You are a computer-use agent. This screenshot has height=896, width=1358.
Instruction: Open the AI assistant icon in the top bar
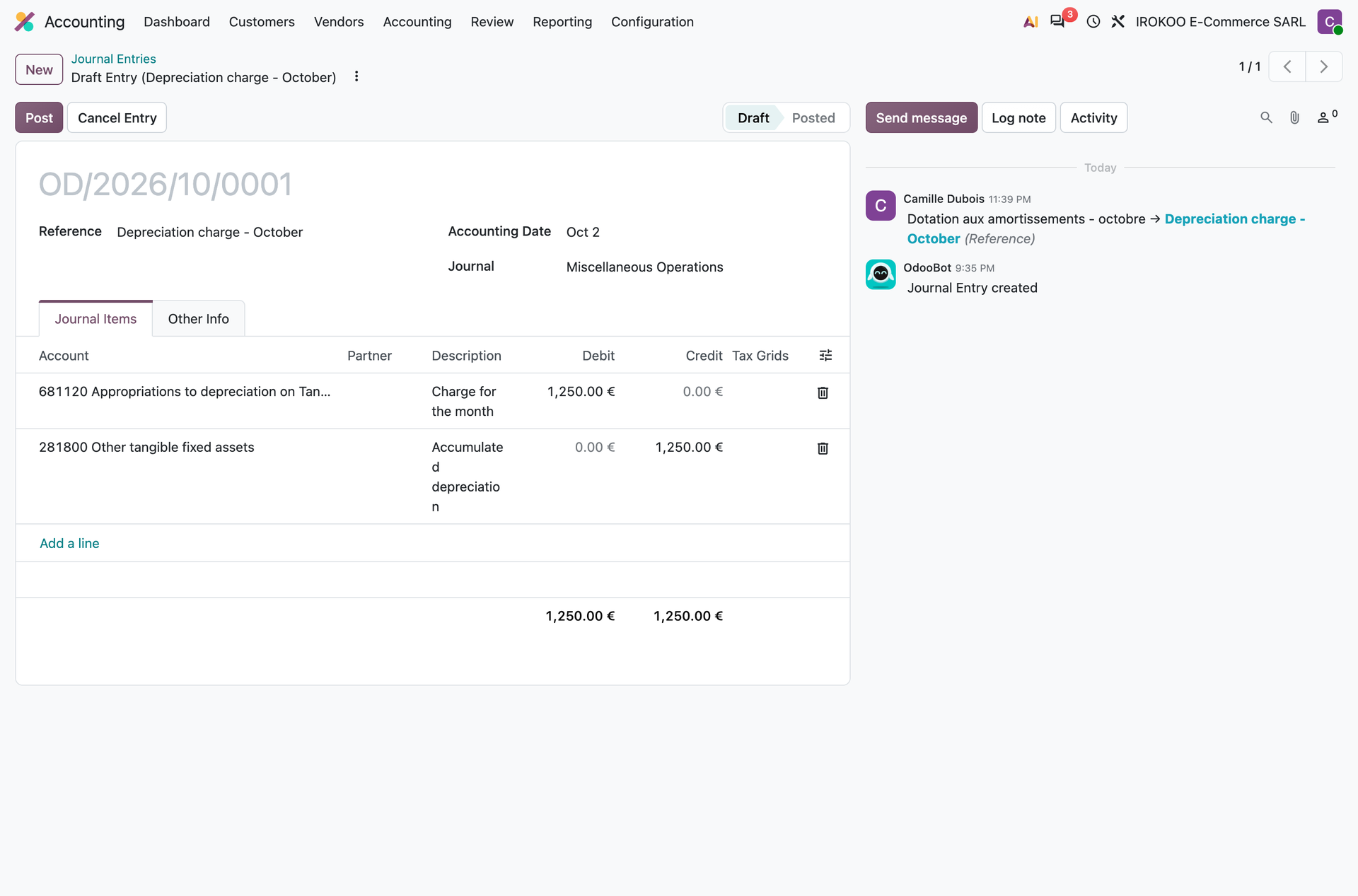[x=1031, y=22]
